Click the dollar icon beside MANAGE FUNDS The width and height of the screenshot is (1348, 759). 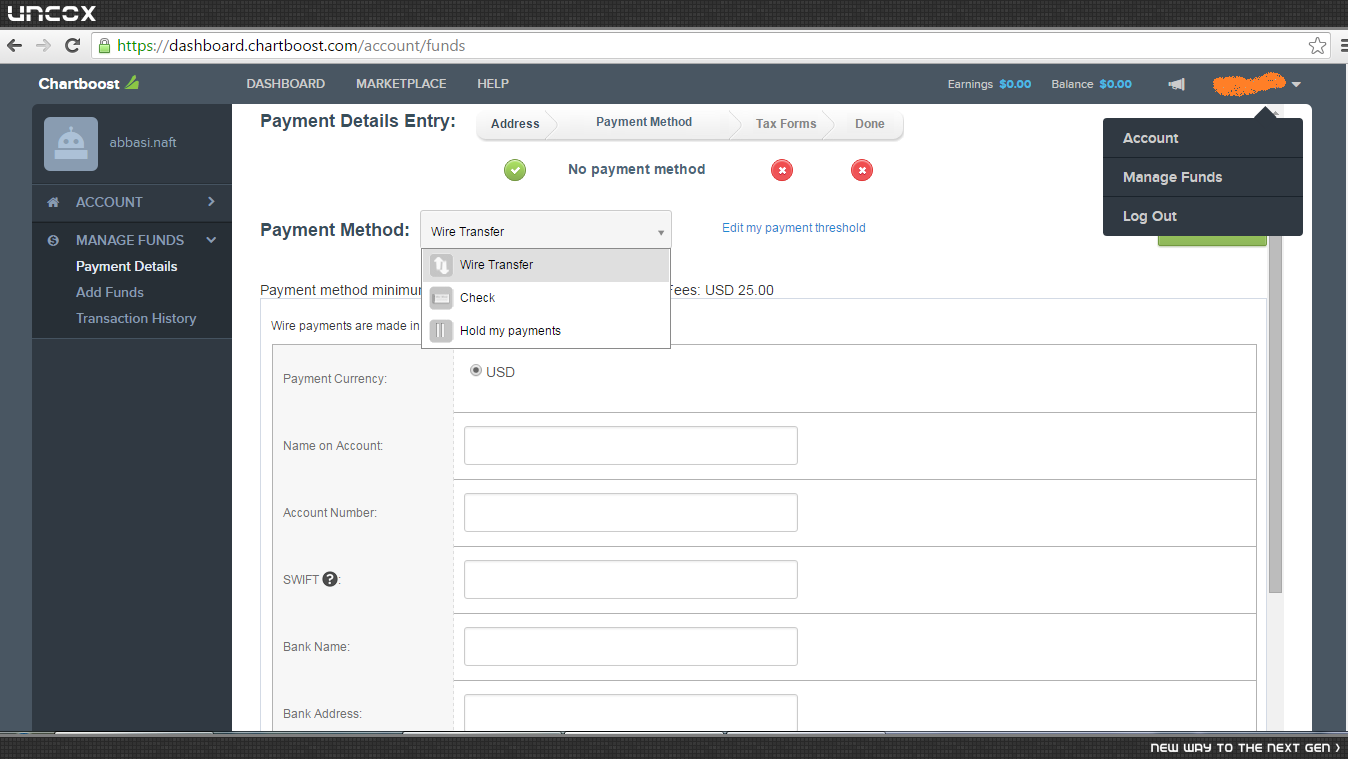pos(54,240)
